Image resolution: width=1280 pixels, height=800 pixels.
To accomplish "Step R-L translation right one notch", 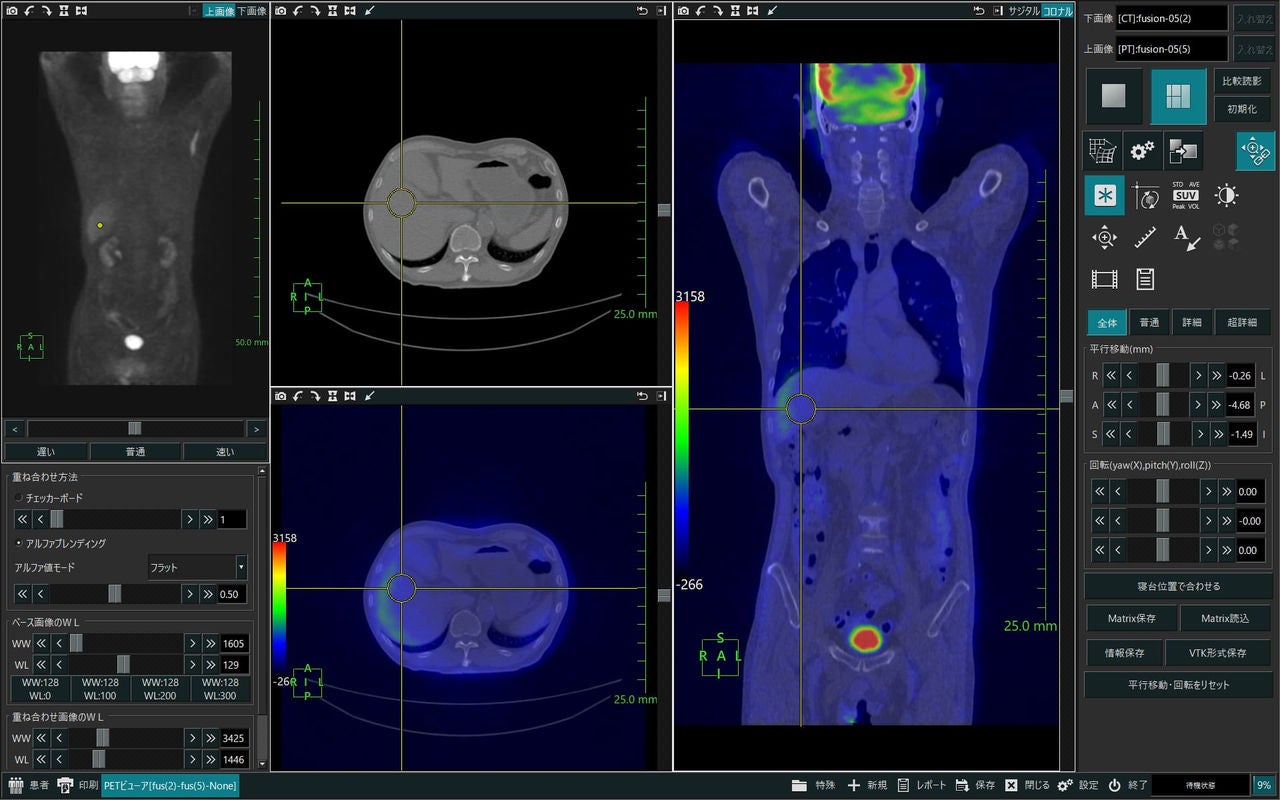I will (1199, 376).
